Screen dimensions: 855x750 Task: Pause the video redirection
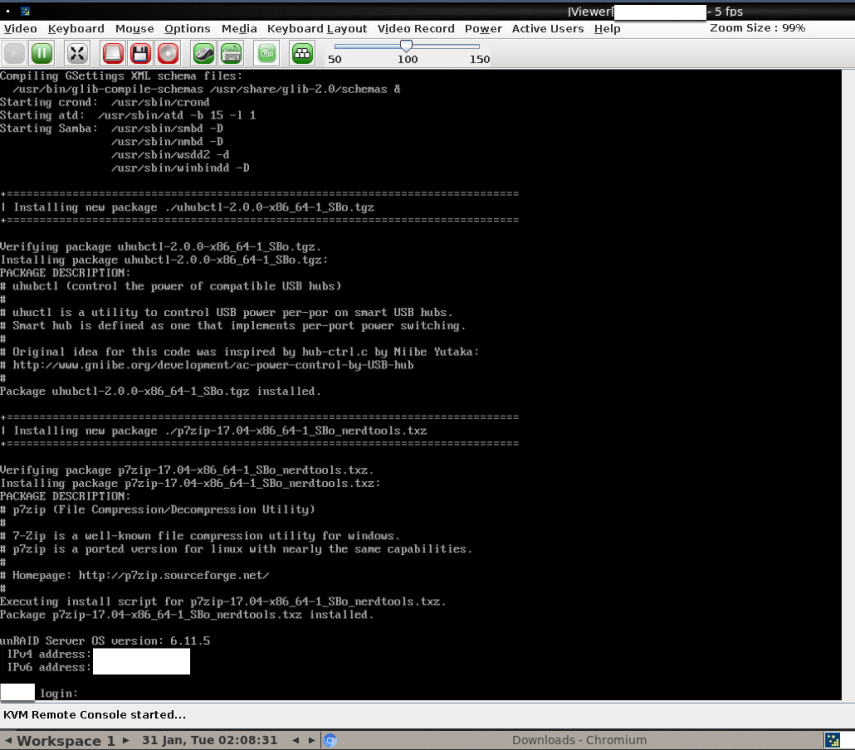coord(42,53)
